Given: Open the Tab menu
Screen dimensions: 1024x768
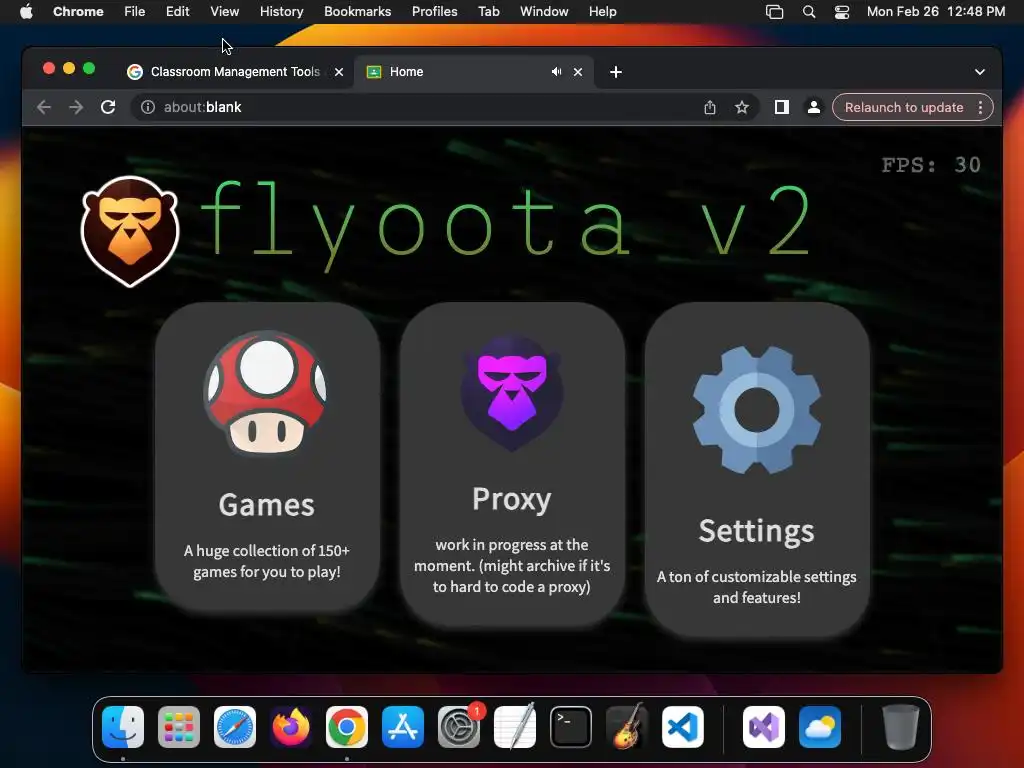Looking at the screenshot, I should [x=488, y=12].
